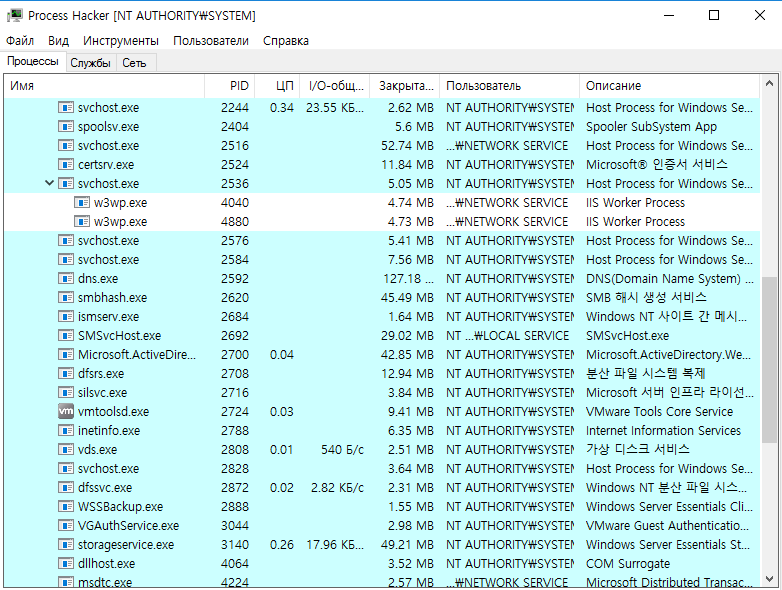Switch to the Службы tab
782x590 pixels.
click(90, 63)
